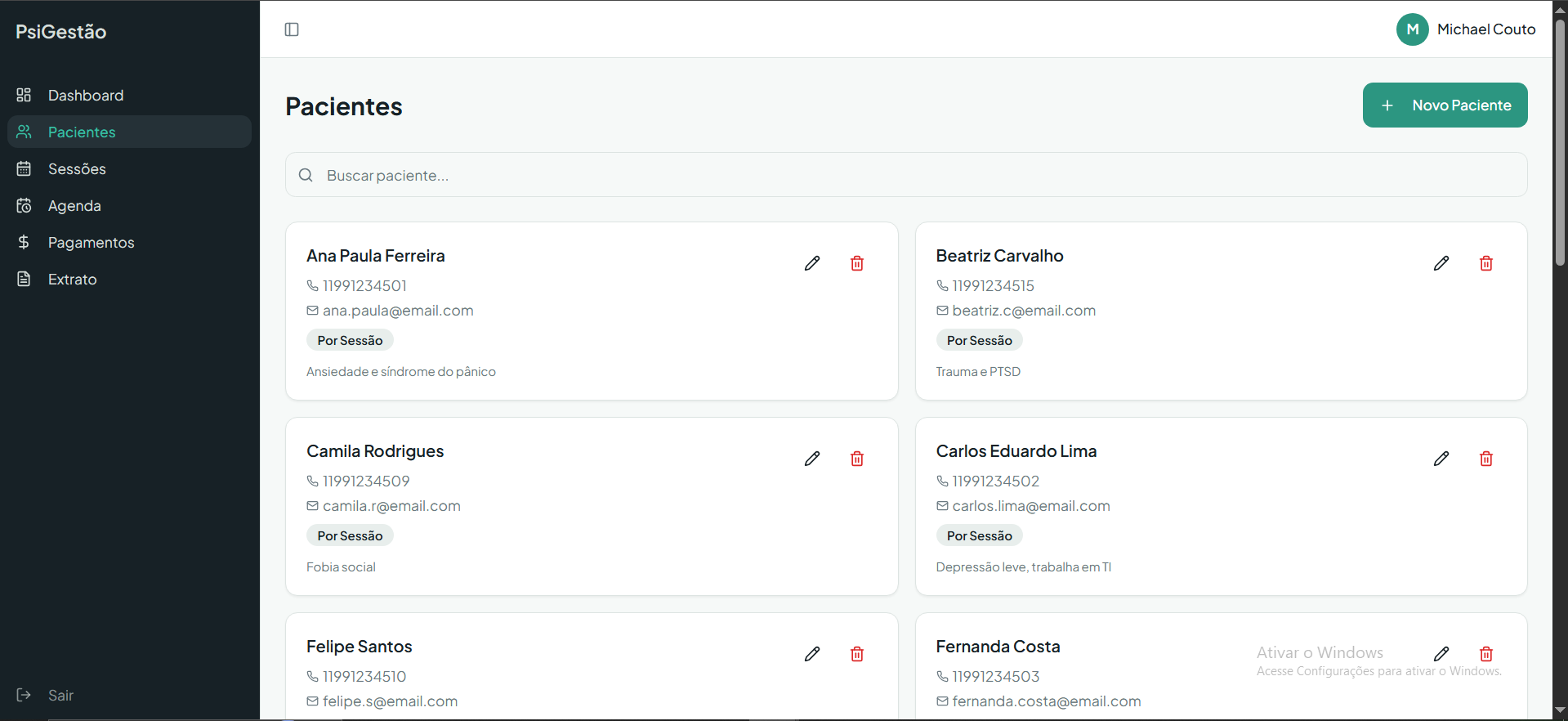Viewport: 1568px width, 721px height.
Task: Click phone number 11991234501
Action: pyautogui.click(x=364, y=286)
